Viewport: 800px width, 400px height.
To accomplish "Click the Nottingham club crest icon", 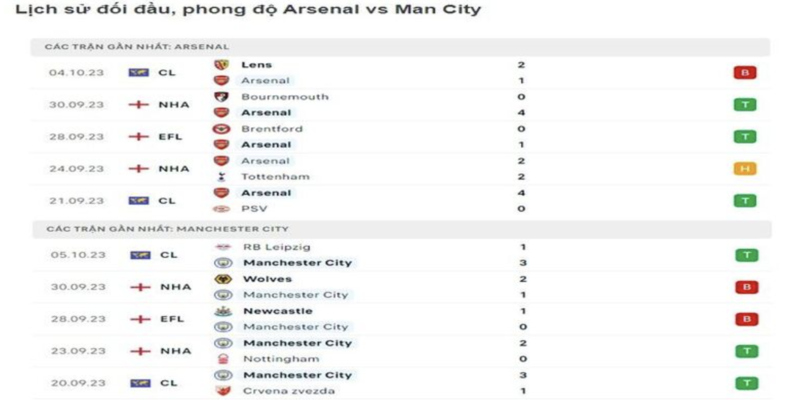I will (222, 359).
